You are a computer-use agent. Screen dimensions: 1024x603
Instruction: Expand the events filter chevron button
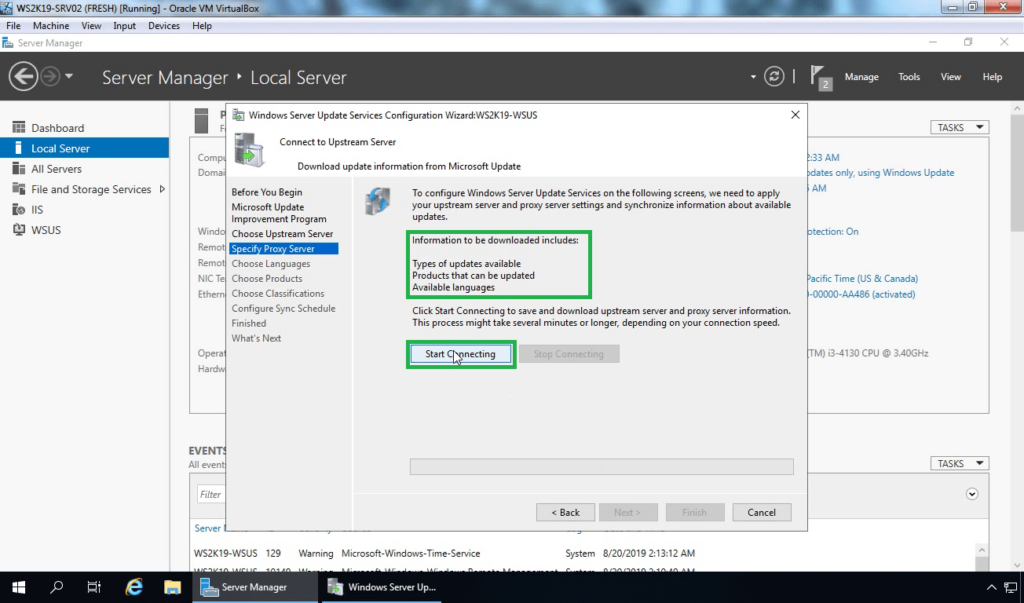[972, 494]
